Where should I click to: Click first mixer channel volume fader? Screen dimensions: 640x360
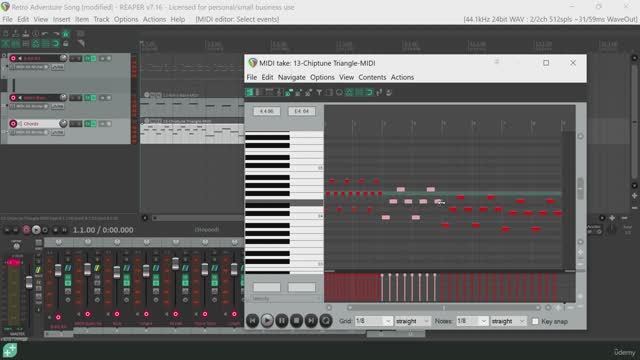click(58, 270)
